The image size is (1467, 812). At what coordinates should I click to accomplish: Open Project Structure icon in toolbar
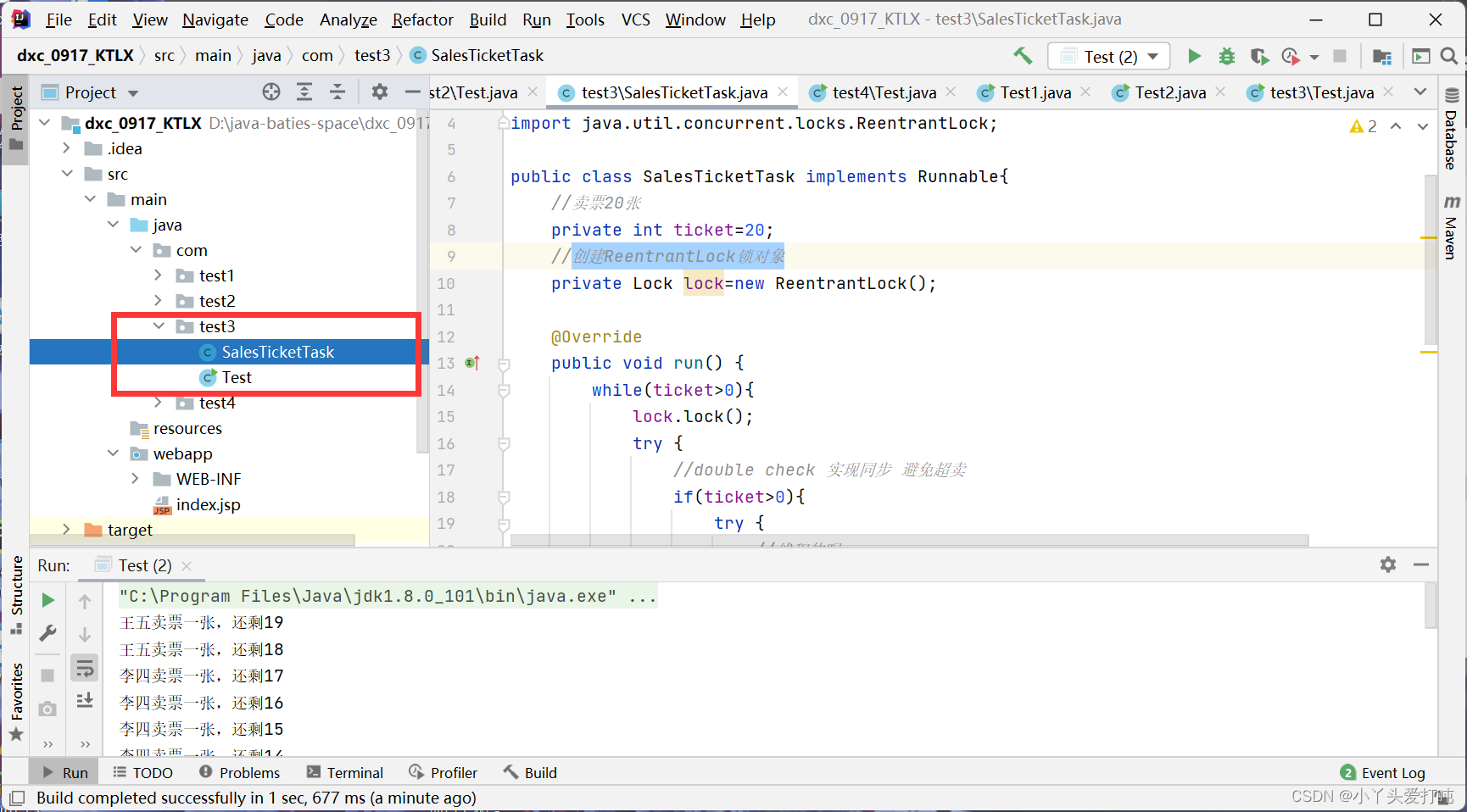(x=1382, y=56)
